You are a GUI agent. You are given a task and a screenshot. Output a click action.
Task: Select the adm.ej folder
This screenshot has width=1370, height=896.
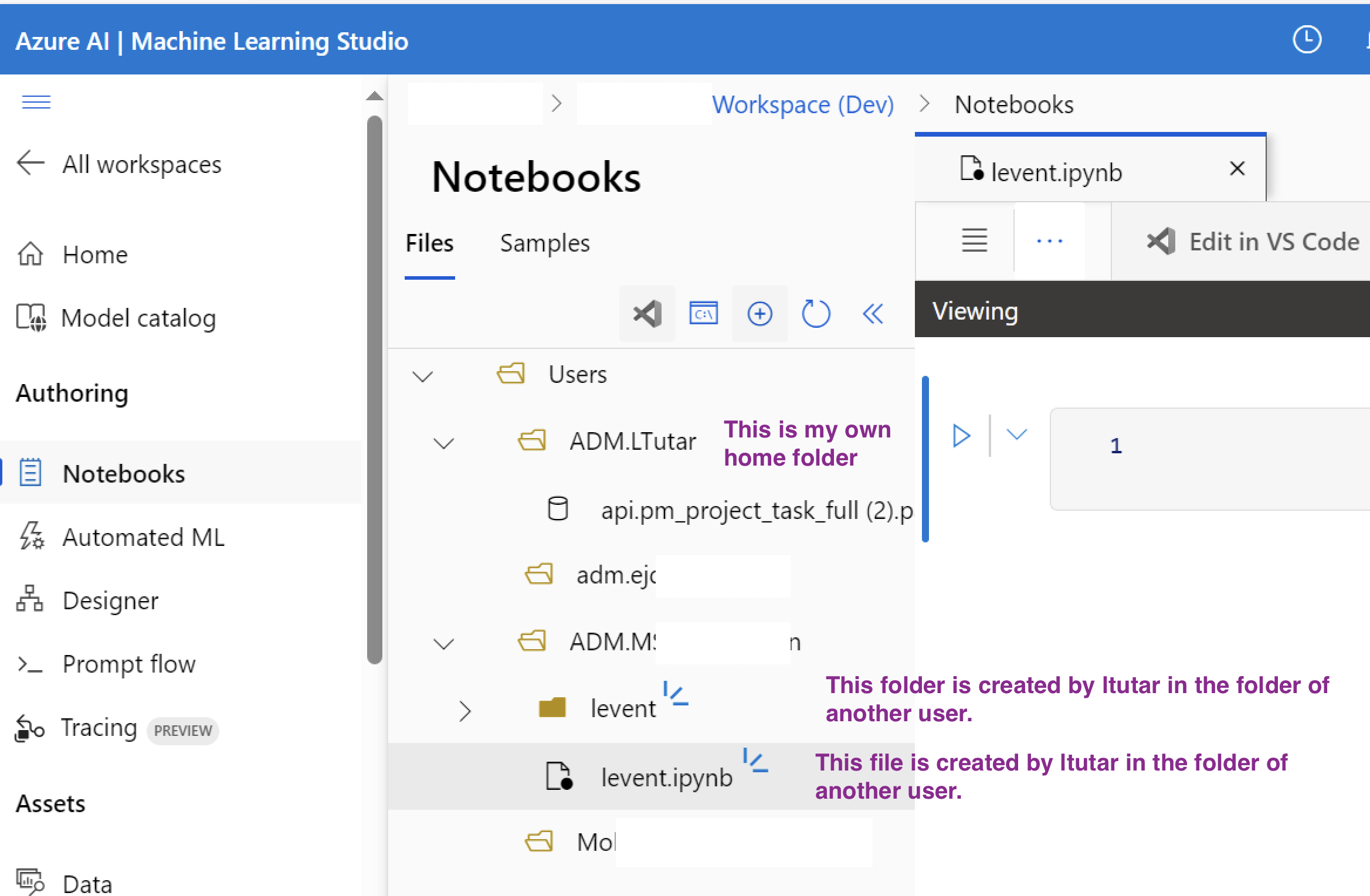616,575
